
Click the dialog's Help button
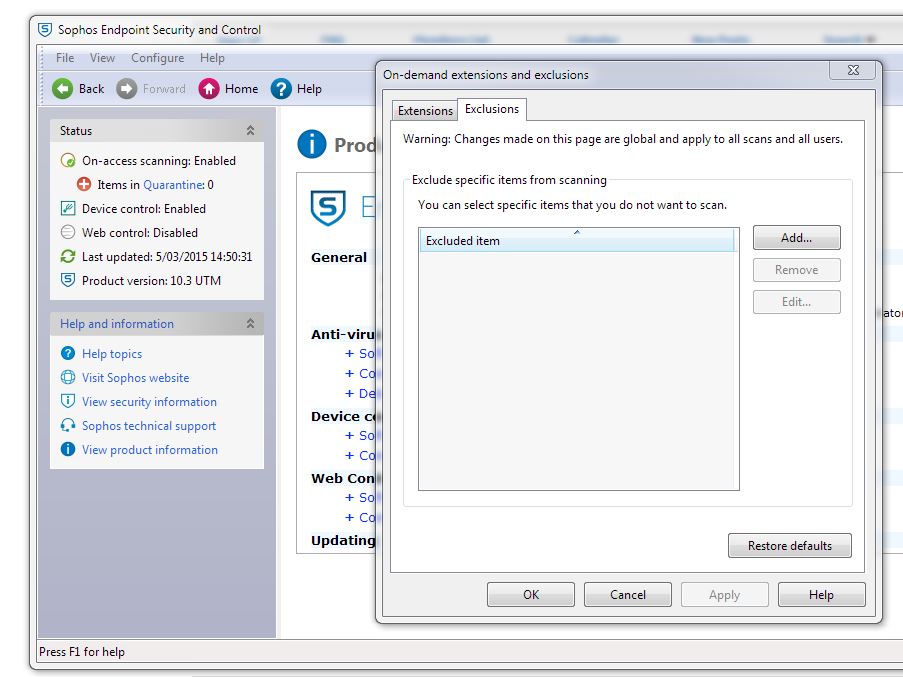[821, 595]
